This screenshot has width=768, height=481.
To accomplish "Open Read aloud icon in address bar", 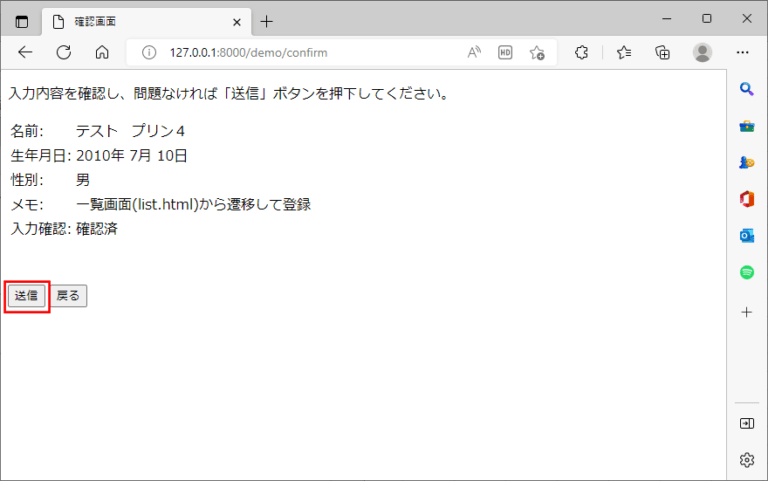I will pos(474,52).
